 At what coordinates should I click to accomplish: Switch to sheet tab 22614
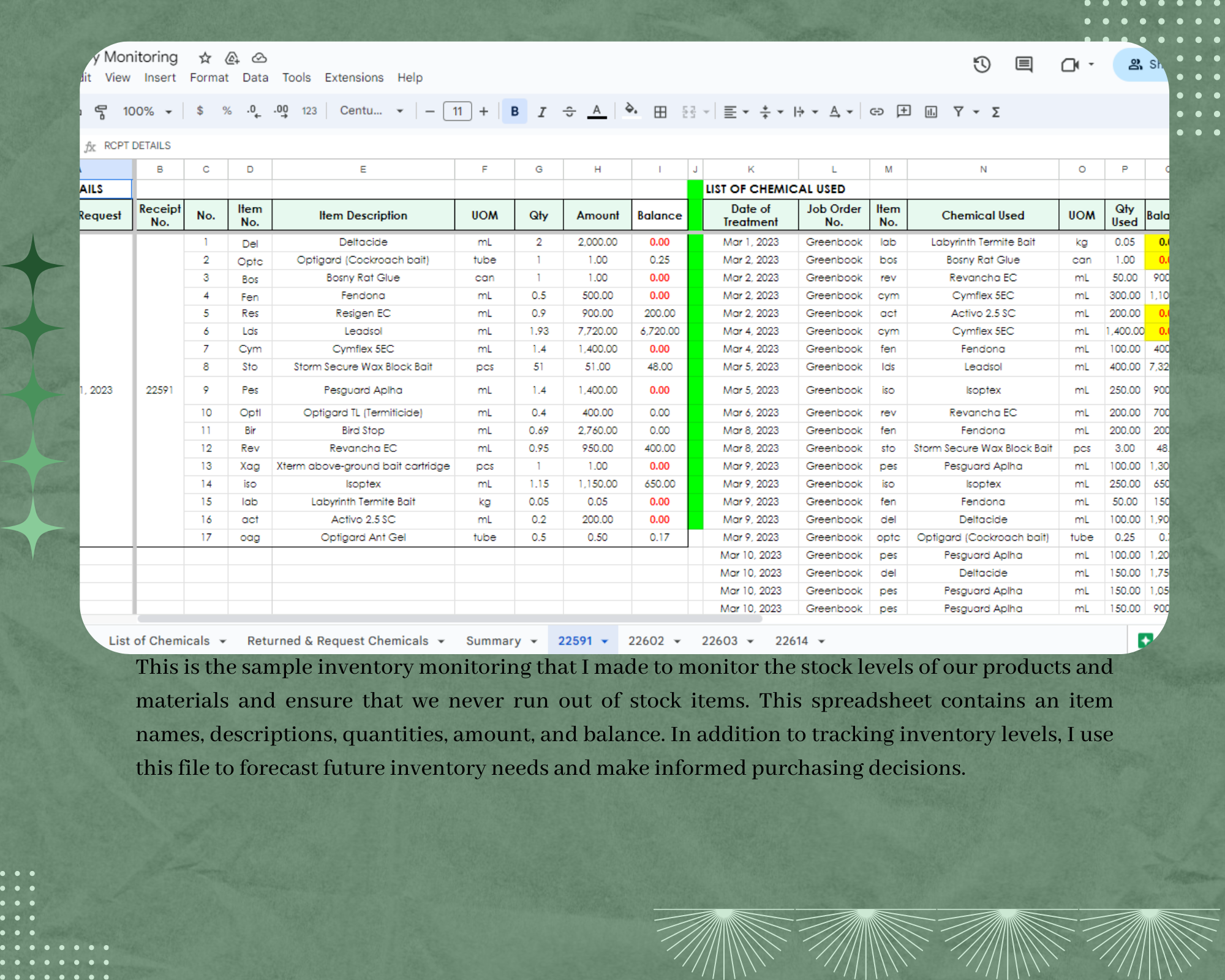tap(792, 641)
